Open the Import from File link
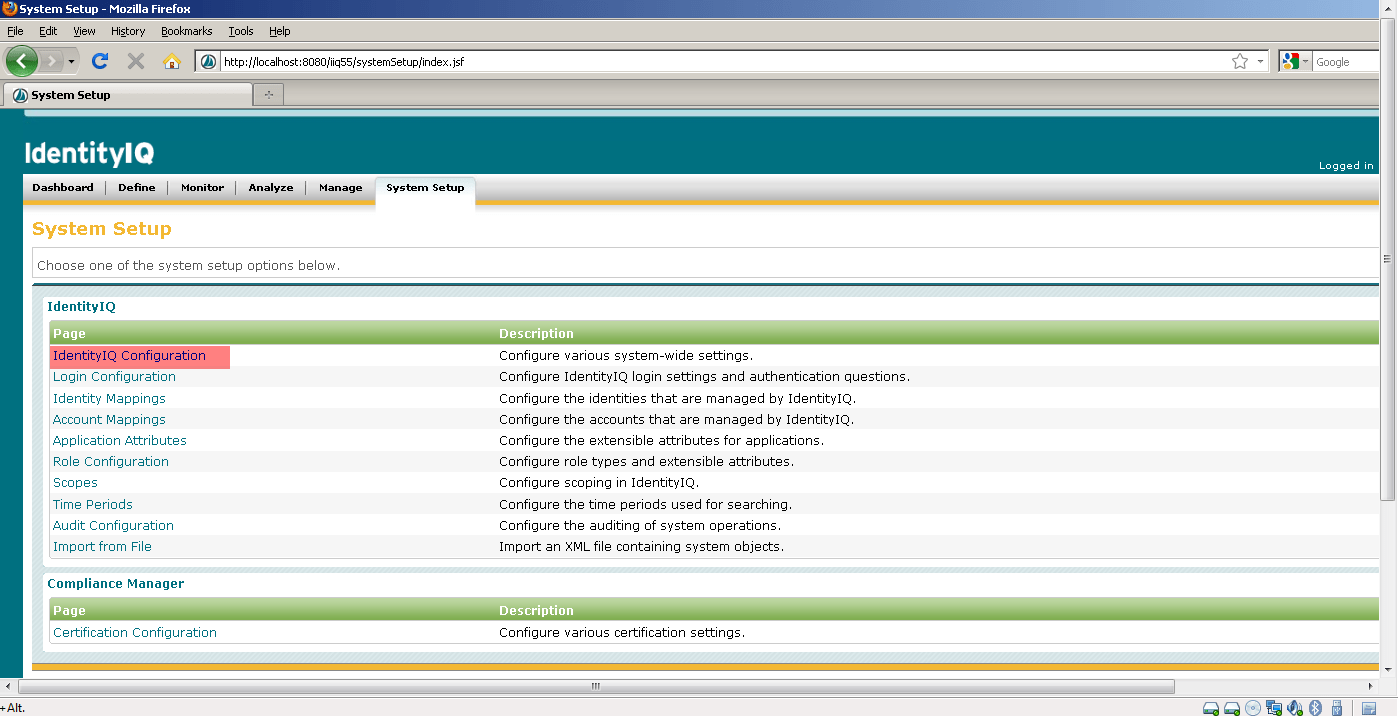1398x717 pixels. coord(102,547)
